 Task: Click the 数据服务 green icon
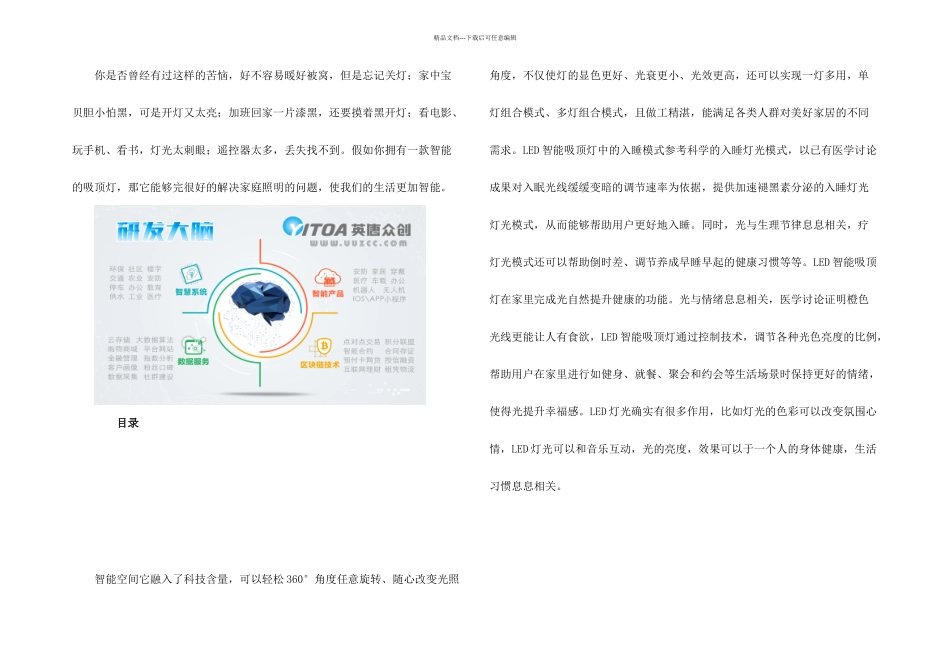pyautogui.click(x=193, y=347)
